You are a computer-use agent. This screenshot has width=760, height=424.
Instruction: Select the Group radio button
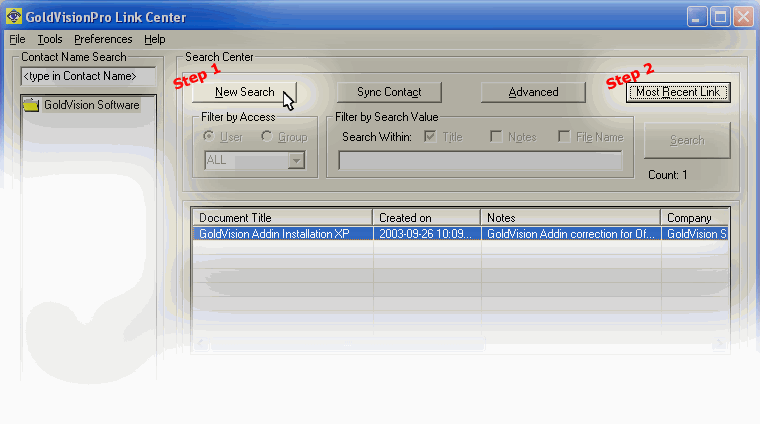[267, 137]
